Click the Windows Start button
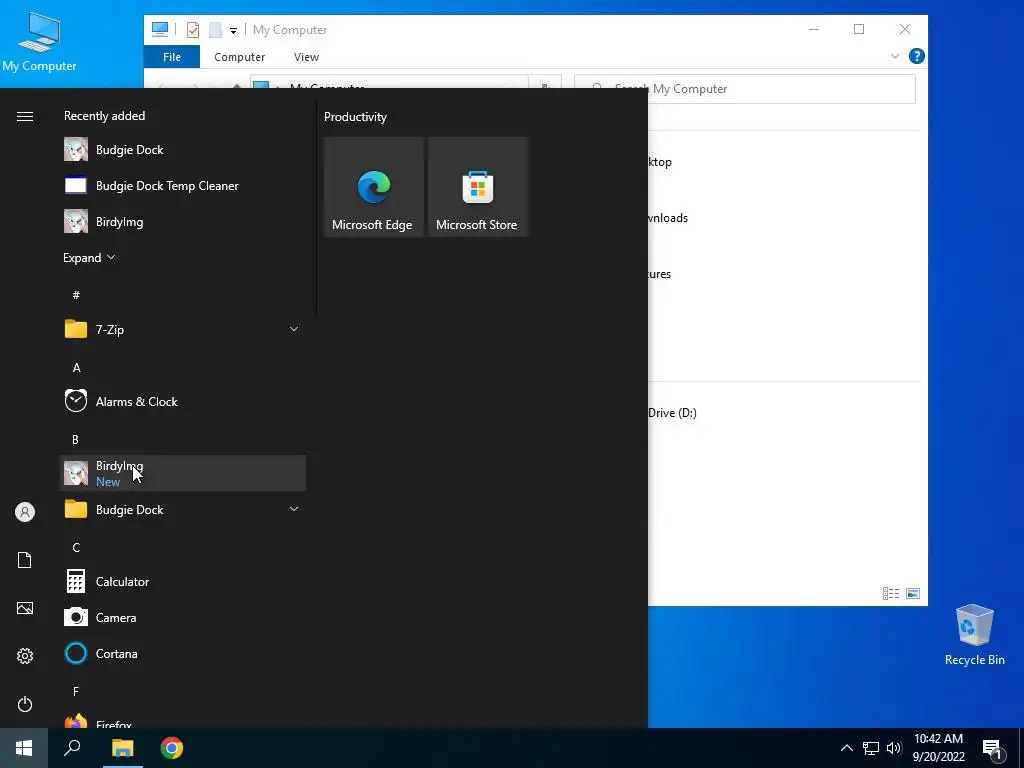This screenshot has height=768, width=1024. click(24, 748)
